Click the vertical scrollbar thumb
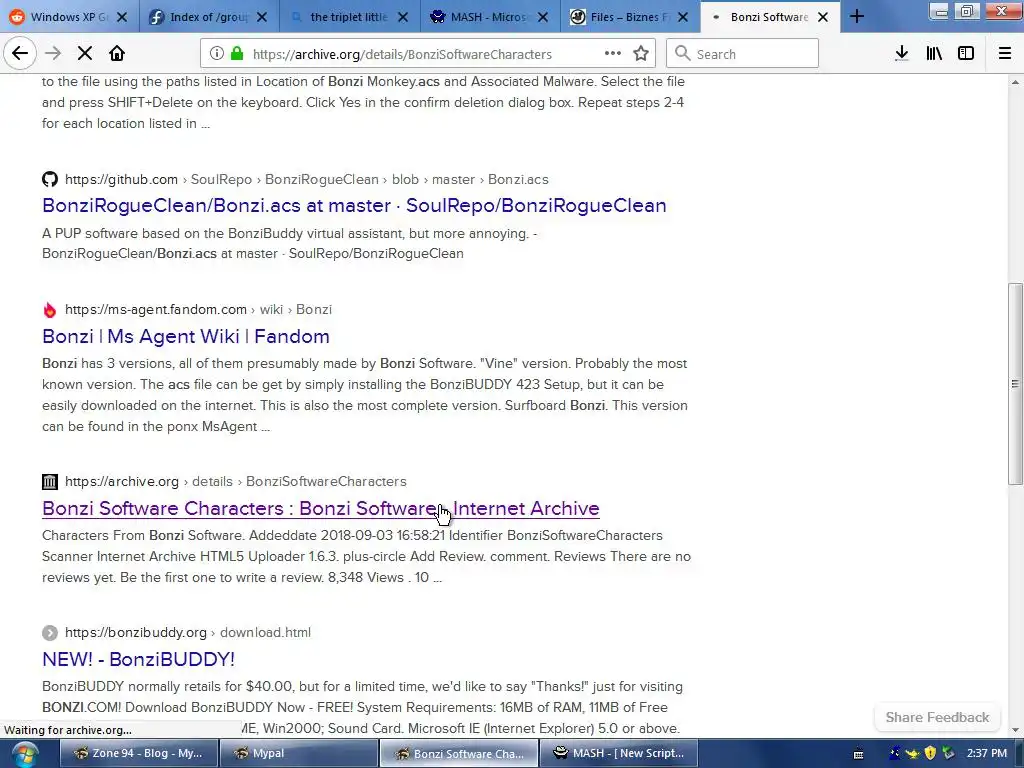1024x768 pixels. (x=1015, y=383)
